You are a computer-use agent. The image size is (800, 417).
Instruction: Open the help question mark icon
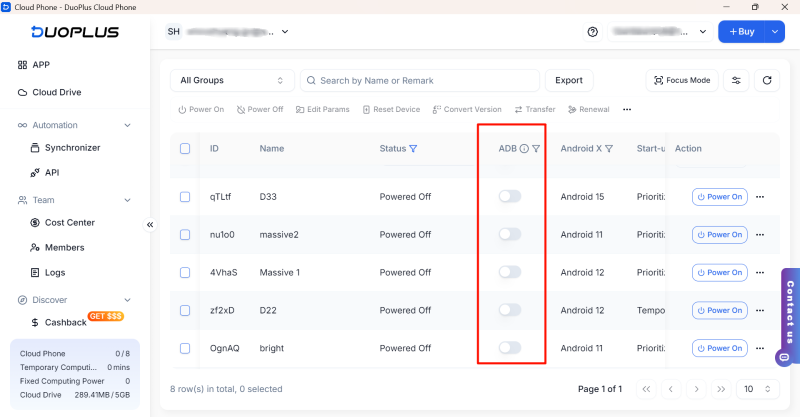point(592,32)
